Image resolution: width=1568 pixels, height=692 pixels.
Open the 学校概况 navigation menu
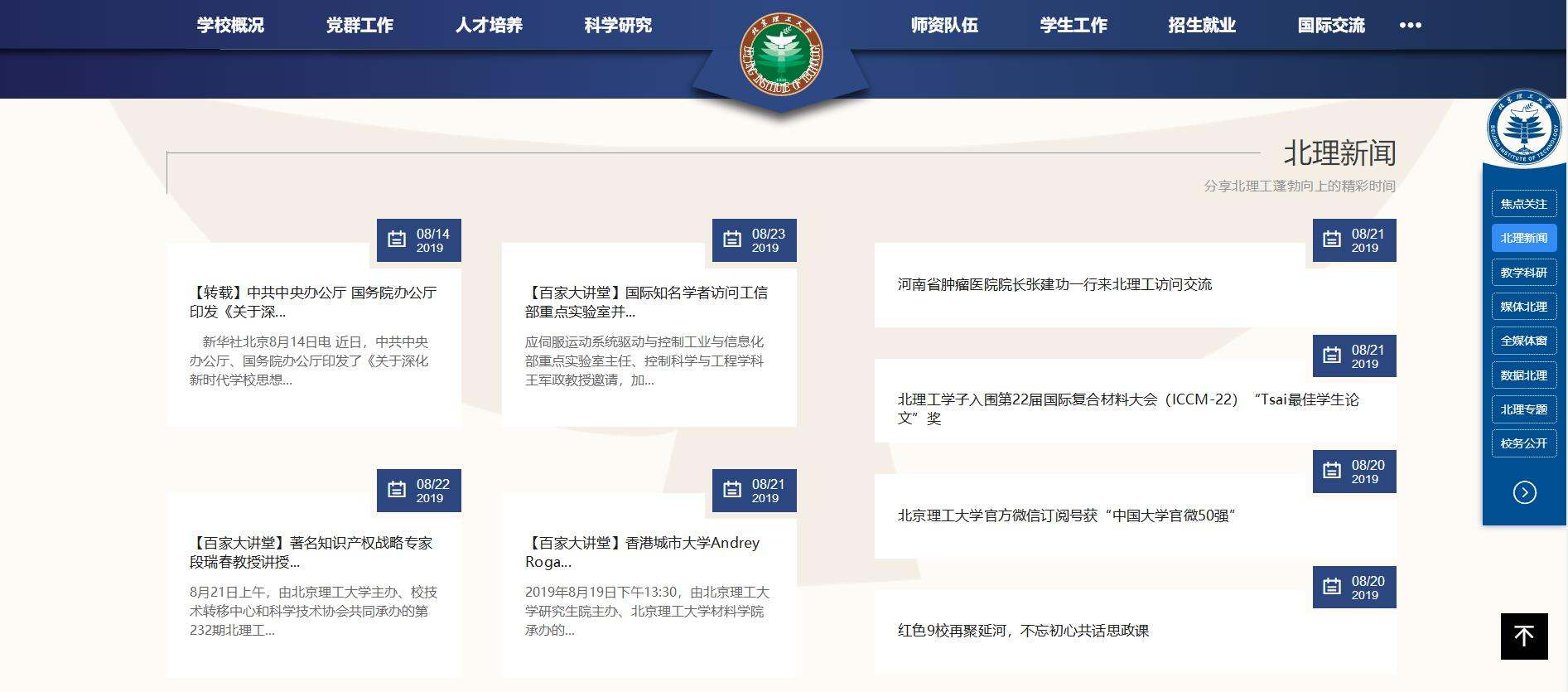(230, 26)
